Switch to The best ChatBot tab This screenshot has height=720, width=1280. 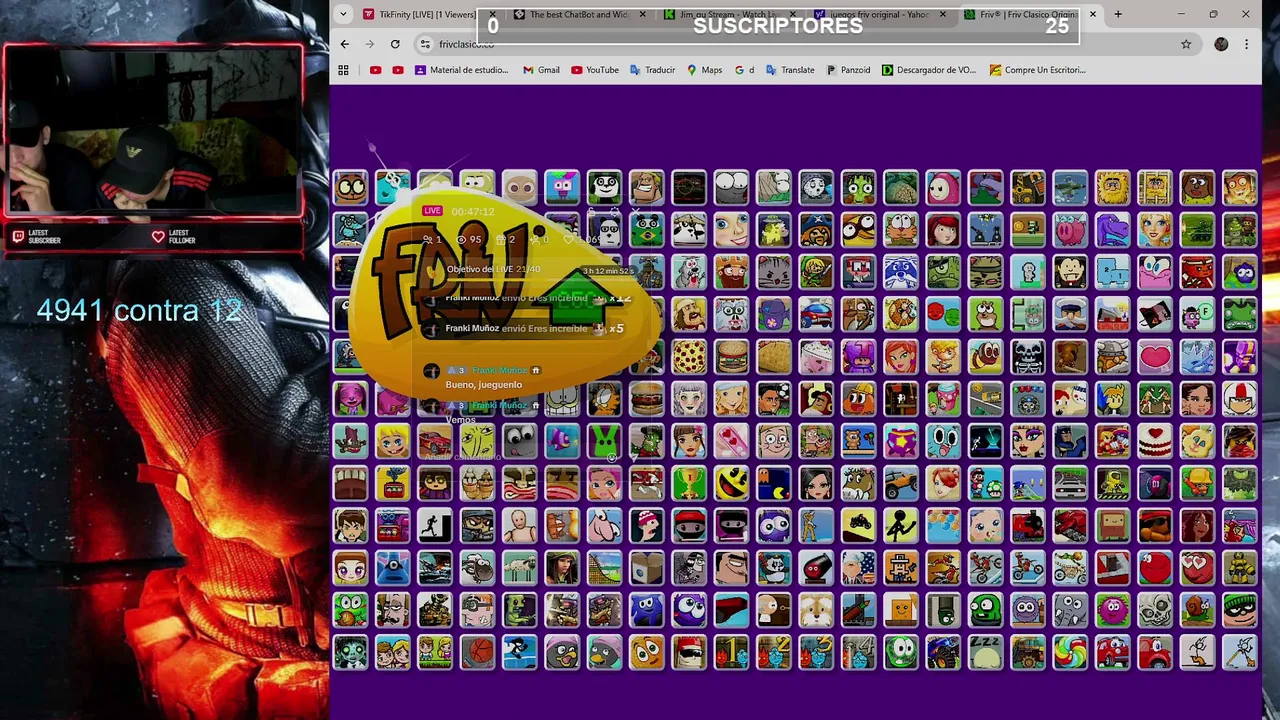578,14
